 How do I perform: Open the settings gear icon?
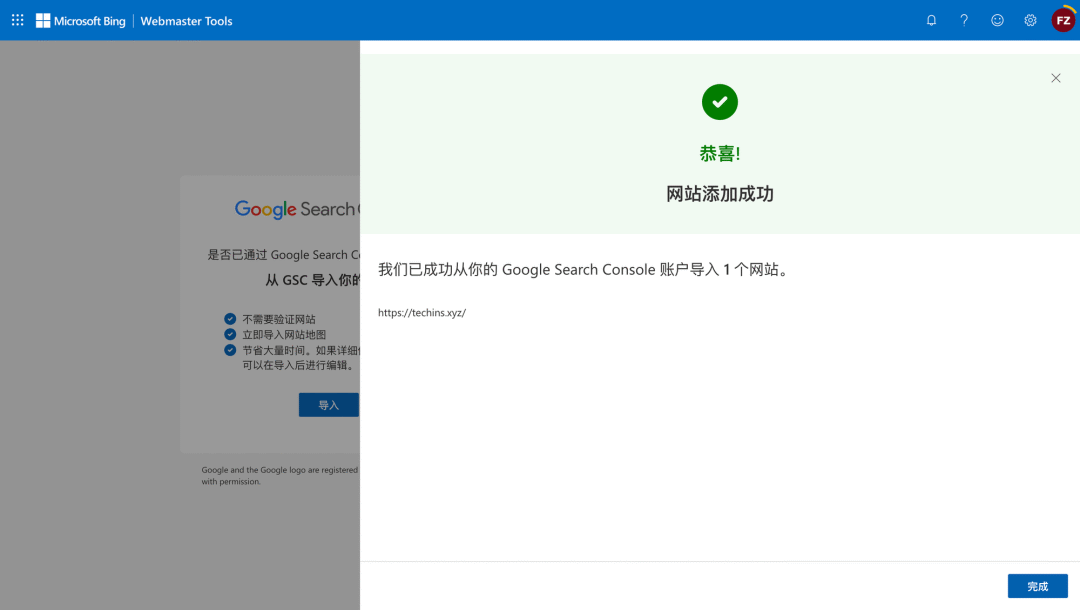(1030, 21)
